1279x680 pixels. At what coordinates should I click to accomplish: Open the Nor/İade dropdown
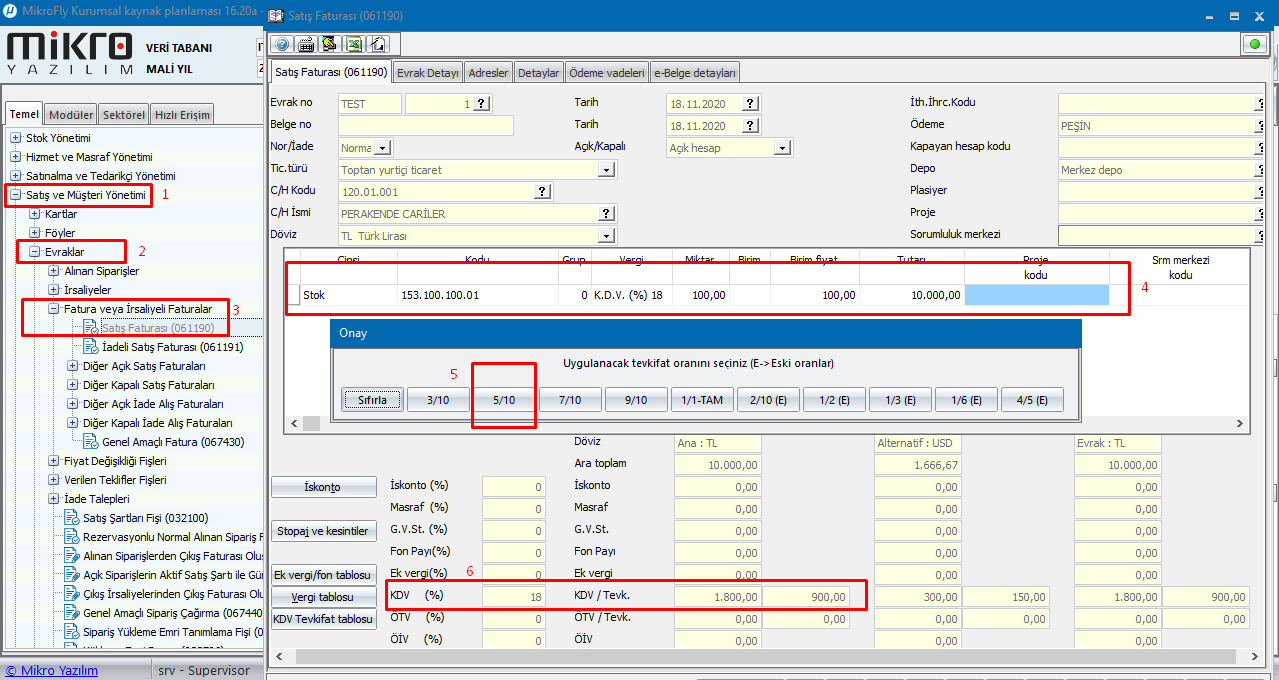pos(383,148)
